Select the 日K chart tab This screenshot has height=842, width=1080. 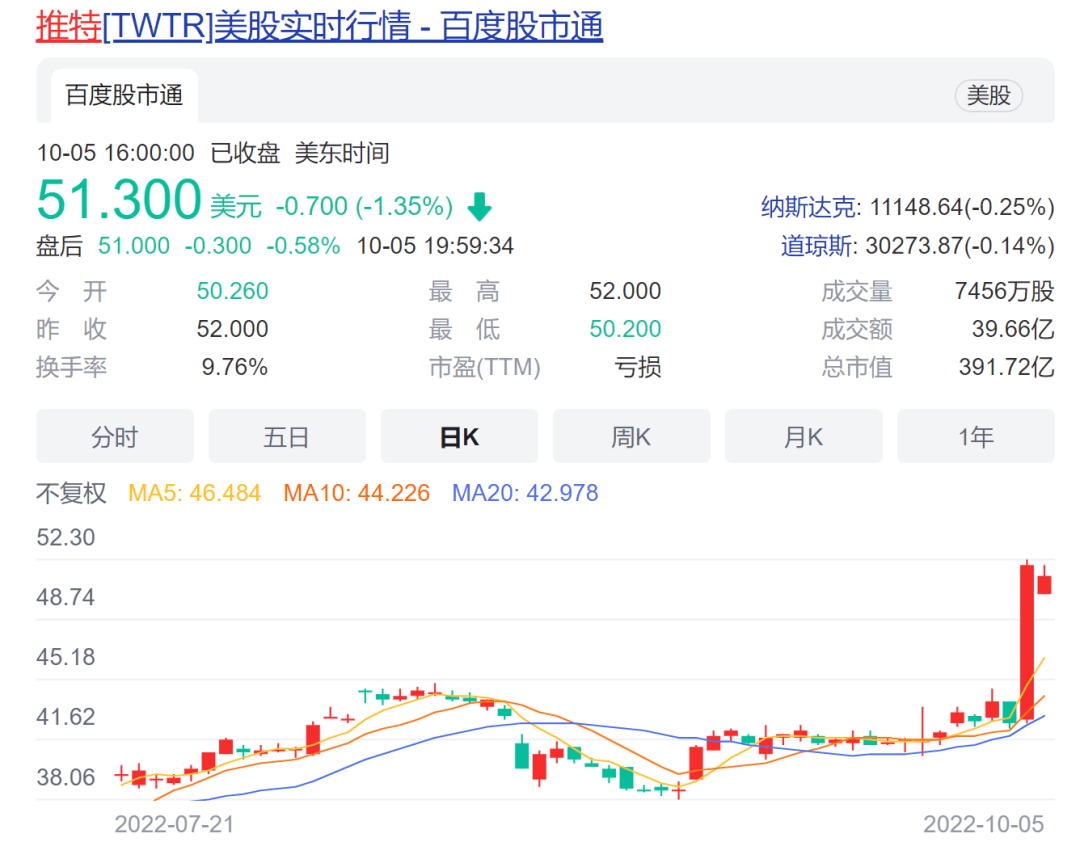coord(459,436)
